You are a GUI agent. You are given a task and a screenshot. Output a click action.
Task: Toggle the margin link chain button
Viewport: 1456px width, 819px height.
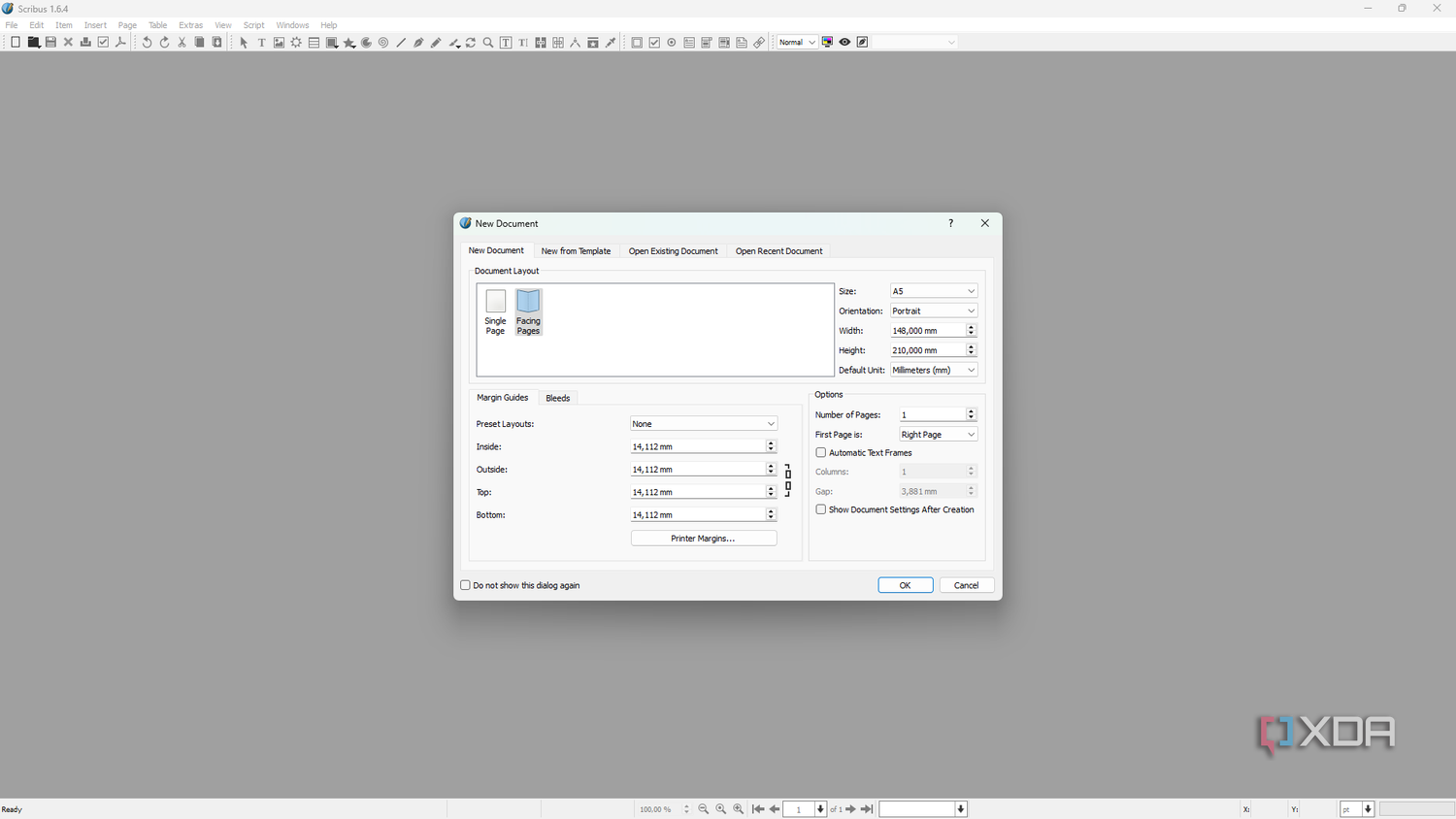tap(788, 480)
